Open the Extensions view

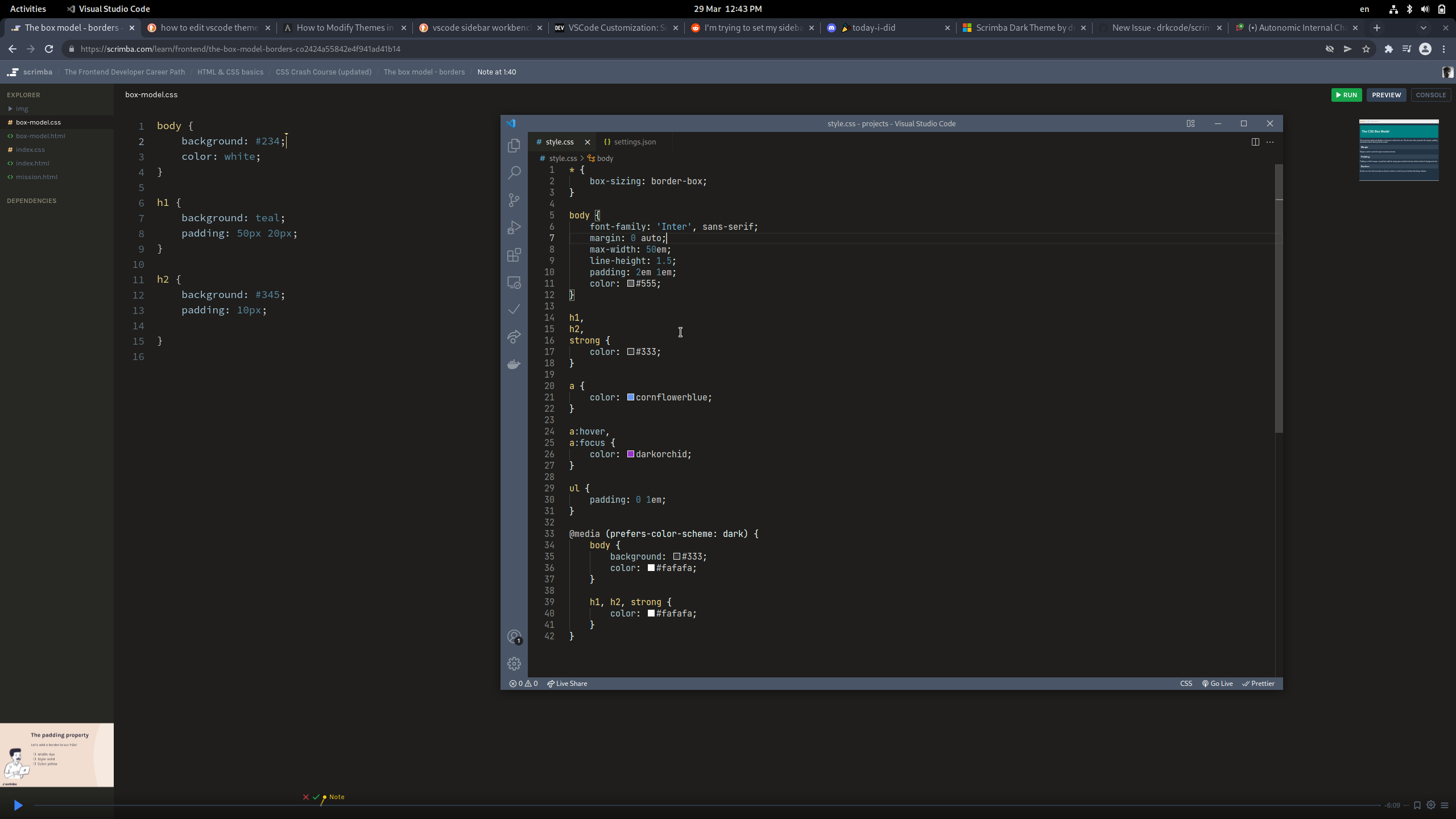(x=514, y=254)
